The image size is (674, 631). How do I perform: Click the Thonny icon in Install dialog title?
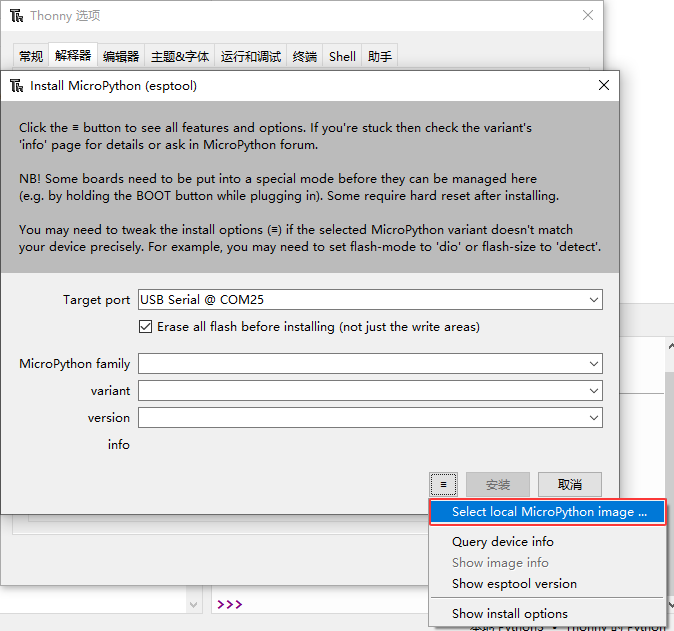click(x=16, y=86)
